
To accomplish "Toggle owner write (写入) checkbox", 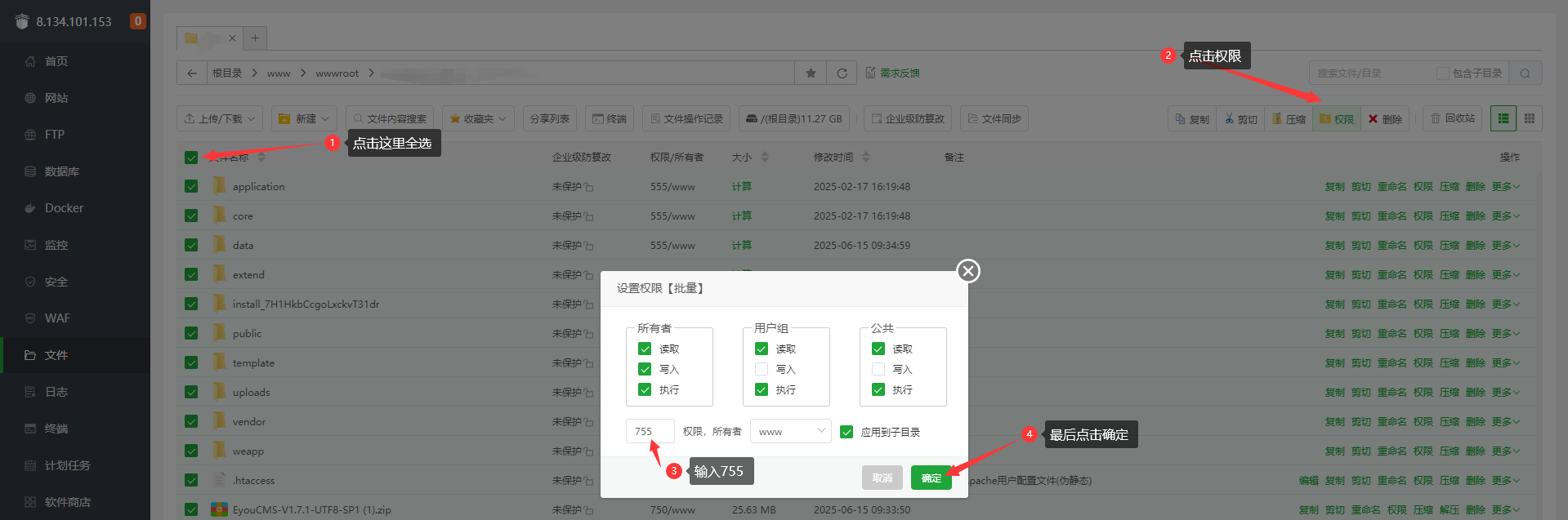I will [x=645, y=369].
